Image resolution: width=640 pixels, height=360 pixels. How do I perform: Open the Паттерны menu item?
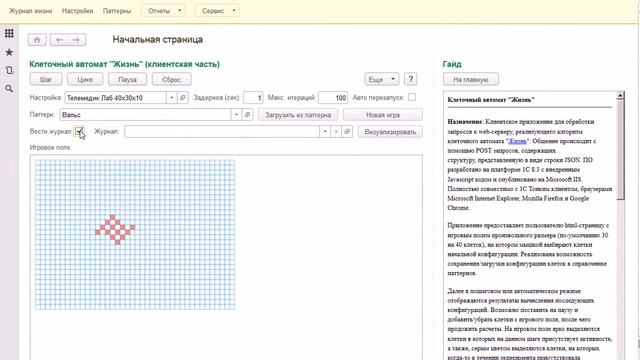117,11
